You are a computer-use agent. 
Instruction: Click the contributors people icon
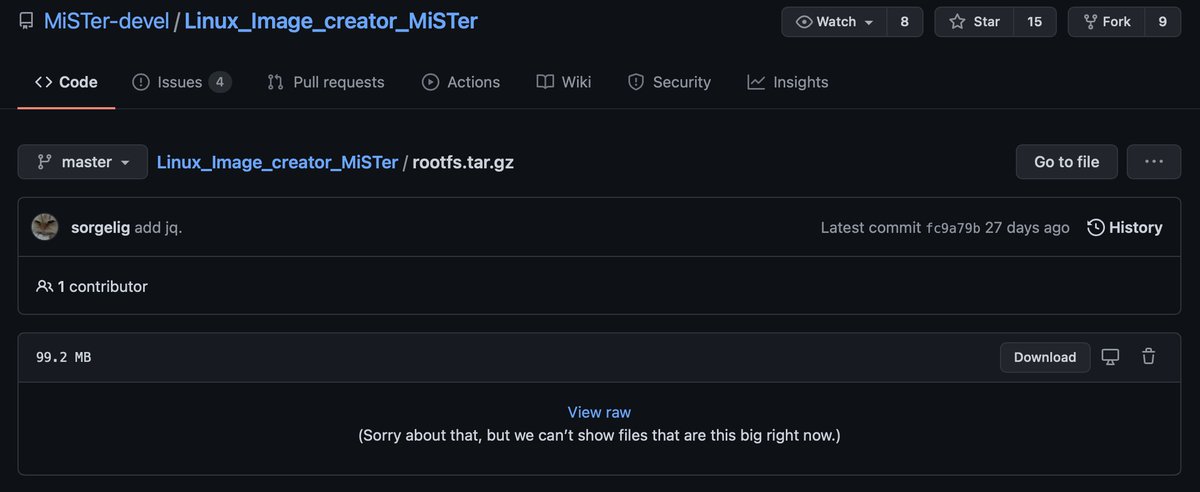tap(44, 286)
